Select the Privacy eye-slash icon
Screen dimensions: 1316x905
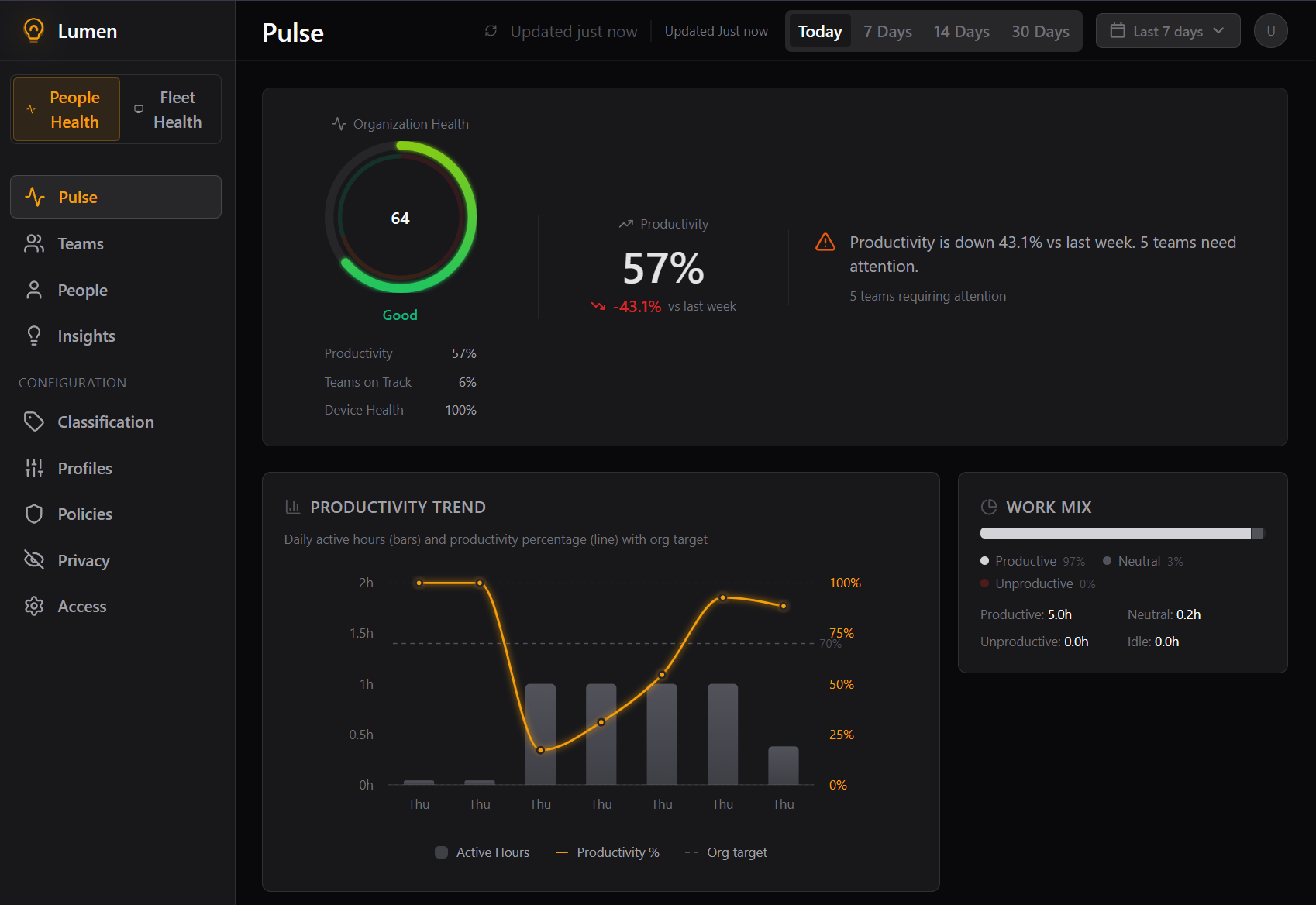click(x=34, y=559)
